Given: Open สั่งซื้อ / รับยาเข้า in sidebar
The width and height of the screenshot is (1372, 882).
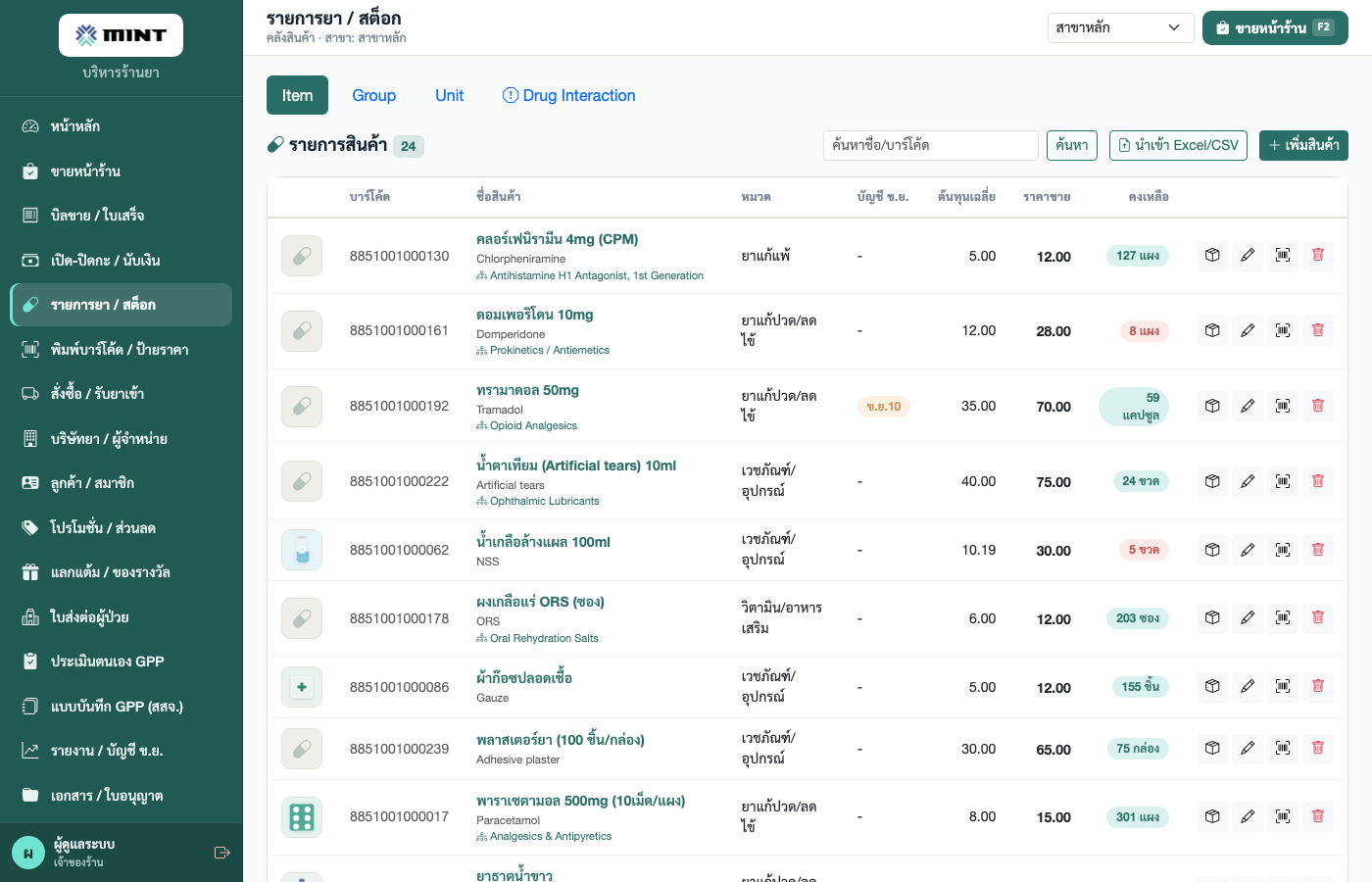Looking at the screenshot, I should (122, 394).
